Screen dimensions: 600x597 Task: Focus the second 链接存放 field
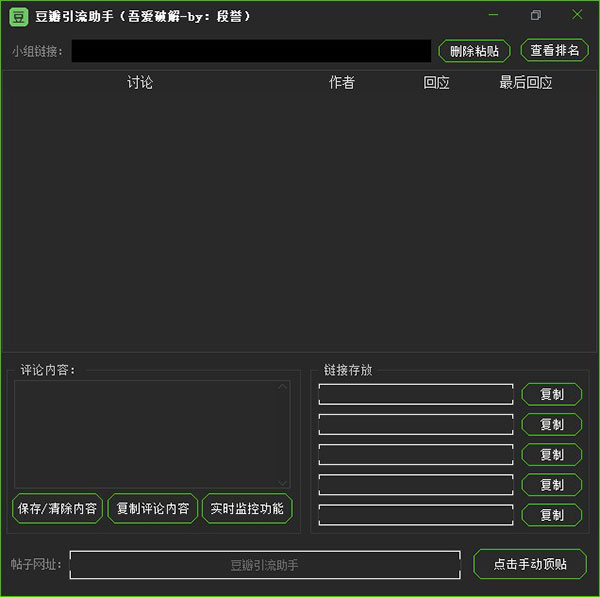click(x=416, y=424)
